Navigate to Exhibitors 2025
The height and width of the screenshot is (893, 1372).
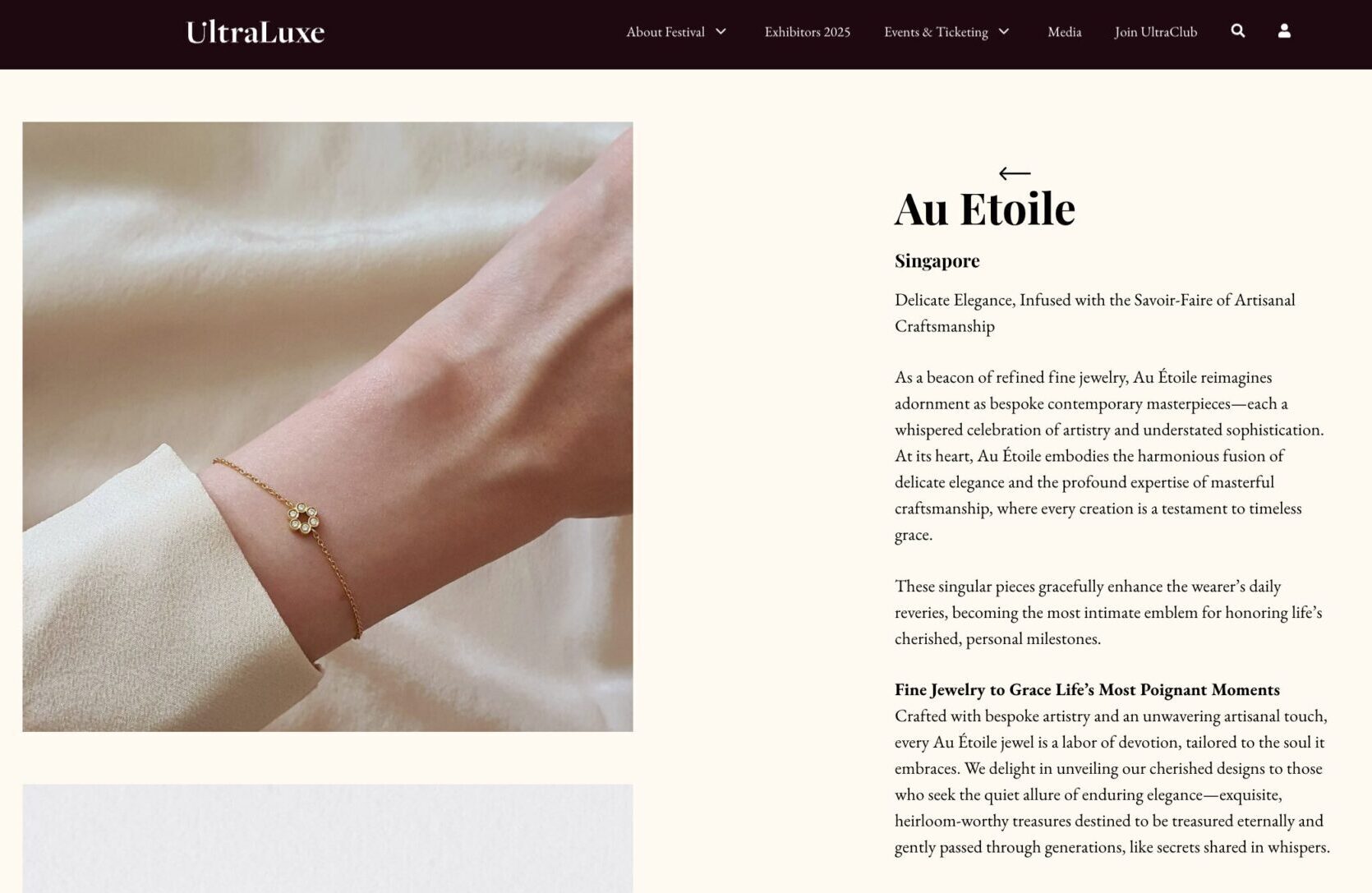pyautogui.click(x=807, y=32)
